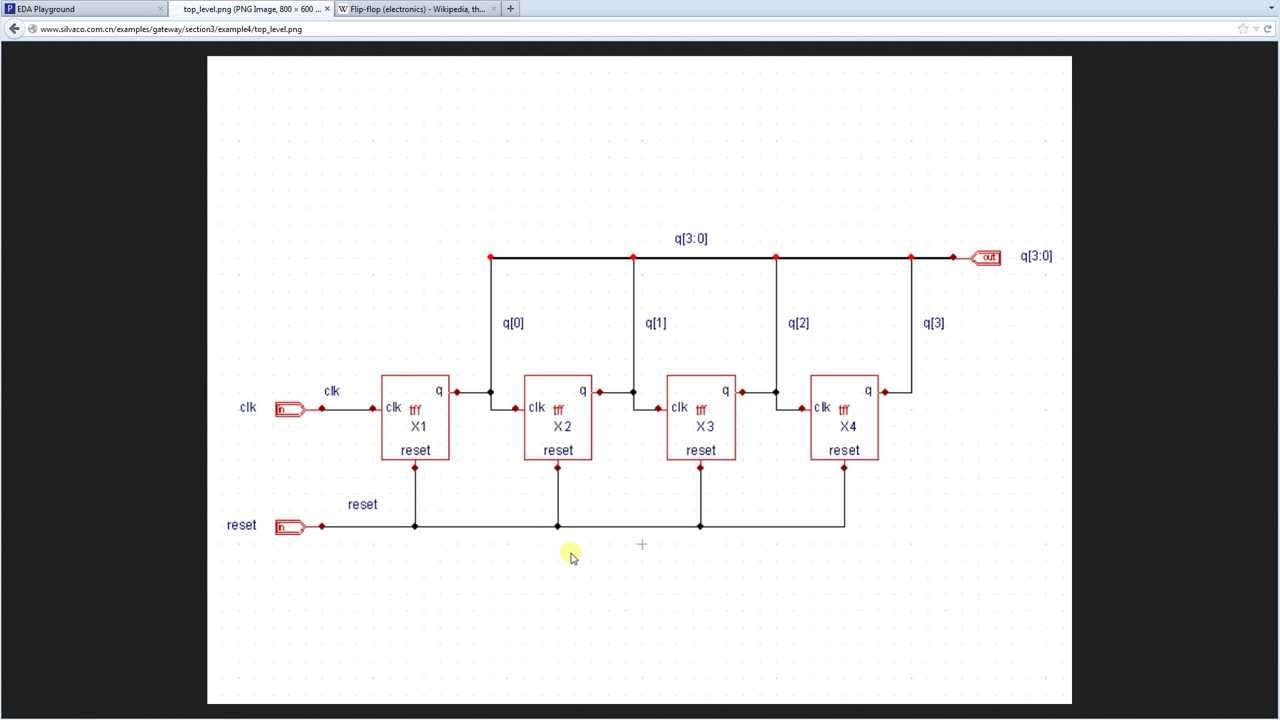Click the q[2] wire label
Viewport: 1280px width, 720px height.
798,323
